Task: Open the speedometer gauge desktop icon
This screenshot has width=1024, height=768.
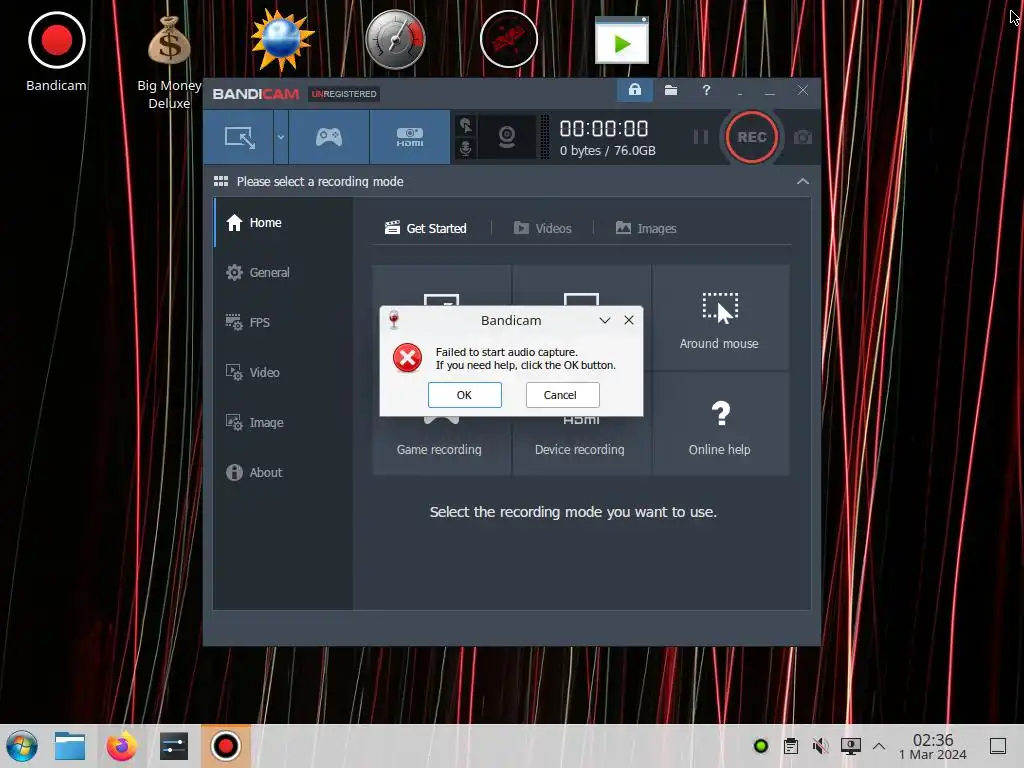Action: click(x=395, y=40)
